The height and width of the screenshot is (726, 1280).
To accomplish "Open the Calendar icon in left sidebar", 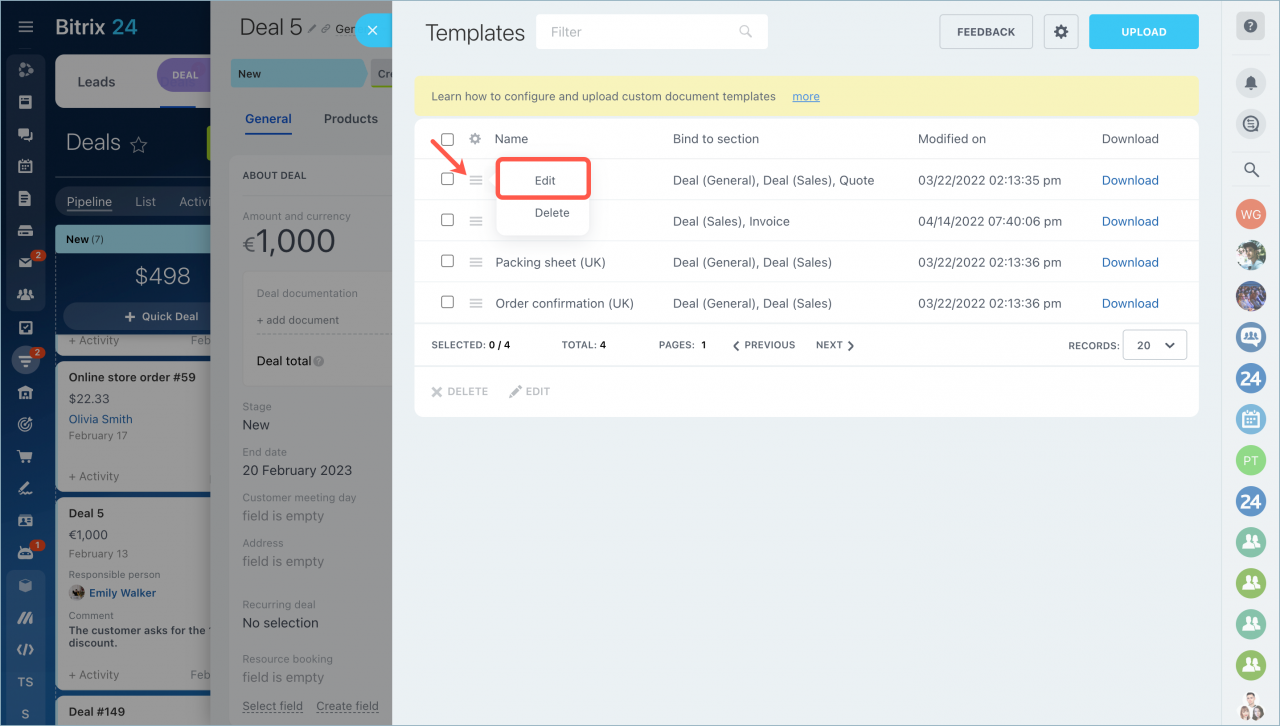I will (26, 166).
